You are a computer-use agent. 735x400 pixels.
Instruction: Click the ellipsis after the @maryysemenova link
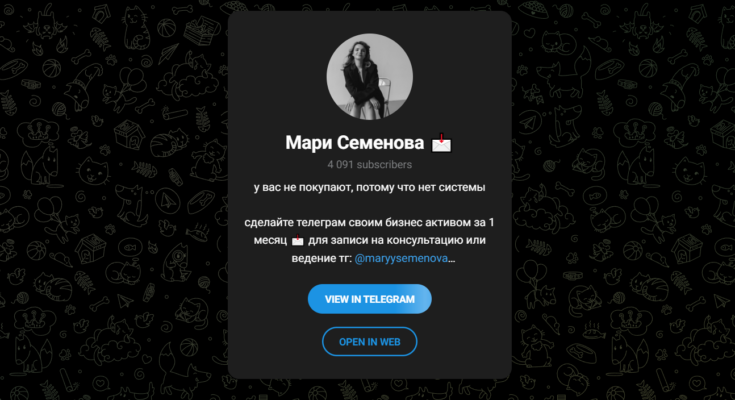coord(451,258)
